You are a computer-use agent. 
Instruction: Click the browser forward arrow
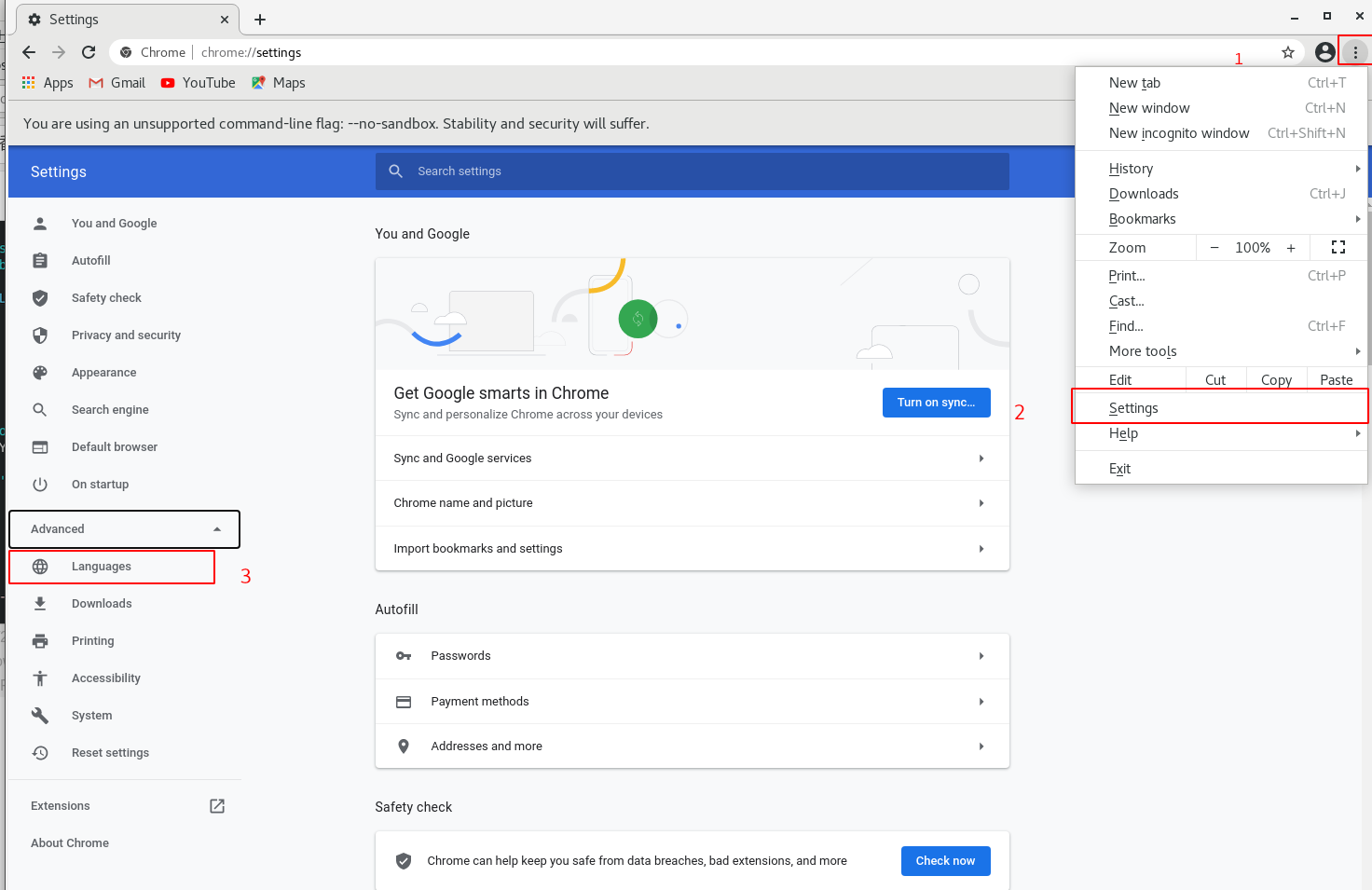point(59,52)
